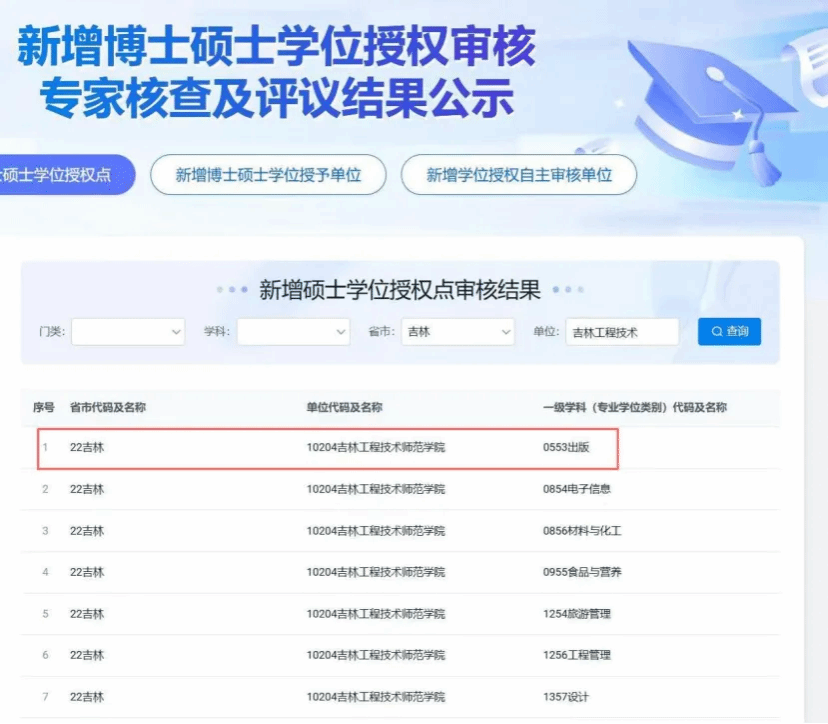The image size is (828, 724).
Task: Select the 1254旅游管理 row
Action: click(576, 614)
